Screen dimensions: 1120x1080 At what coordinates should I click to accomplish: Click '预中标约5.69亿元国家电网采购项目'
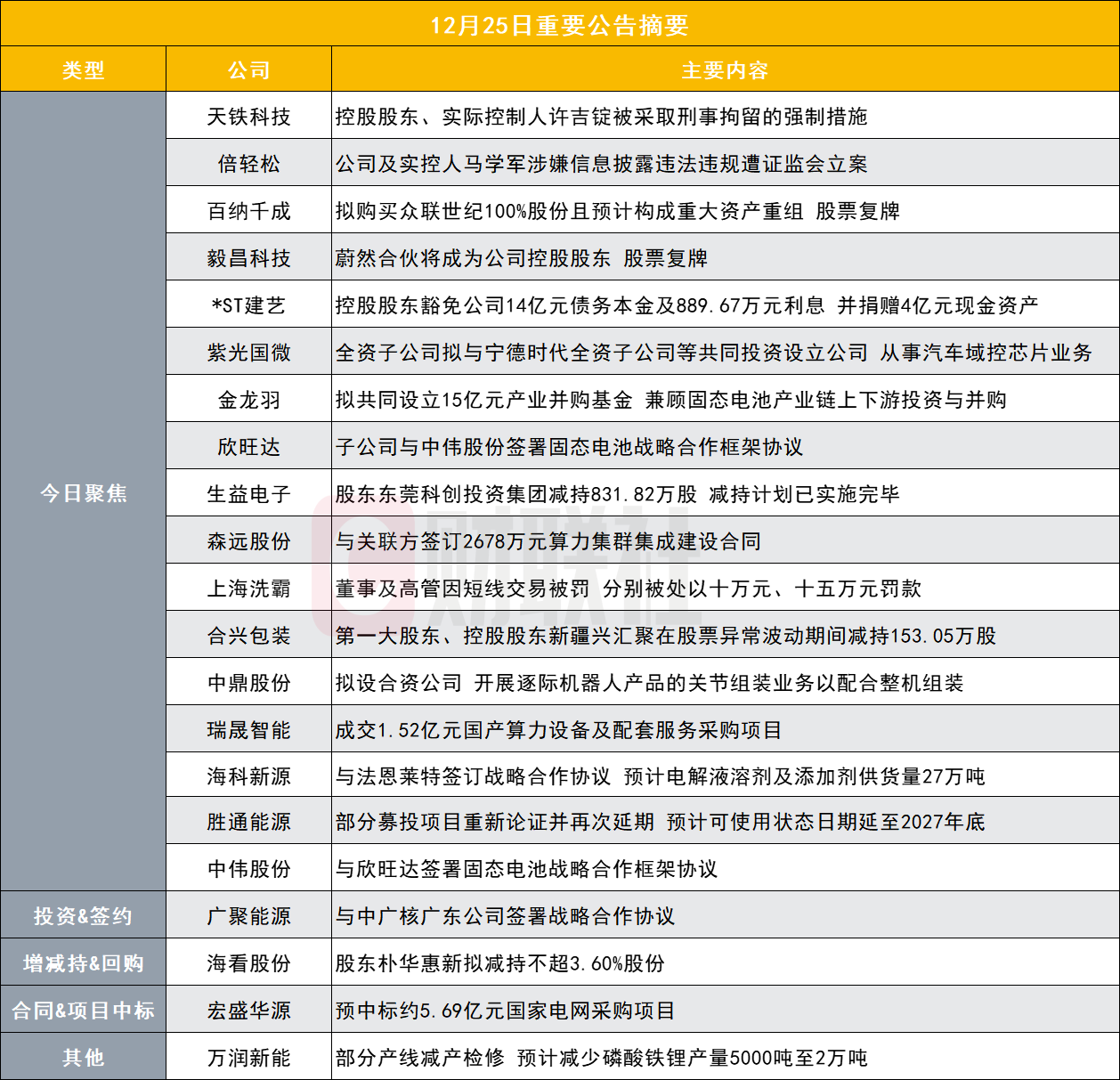(x=505, y=1011)
